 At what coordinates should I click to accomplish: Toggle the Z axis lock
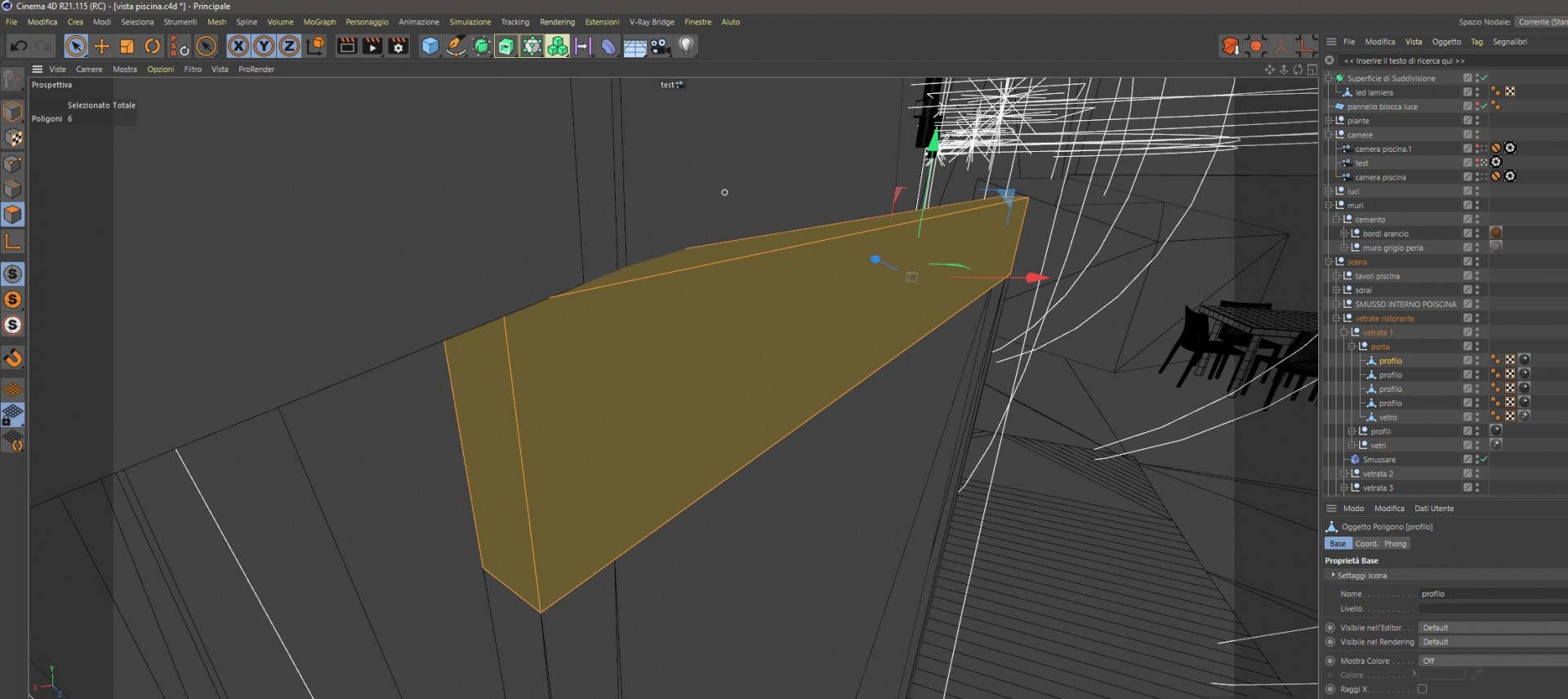pyautogui.click(x=289, y=46)
